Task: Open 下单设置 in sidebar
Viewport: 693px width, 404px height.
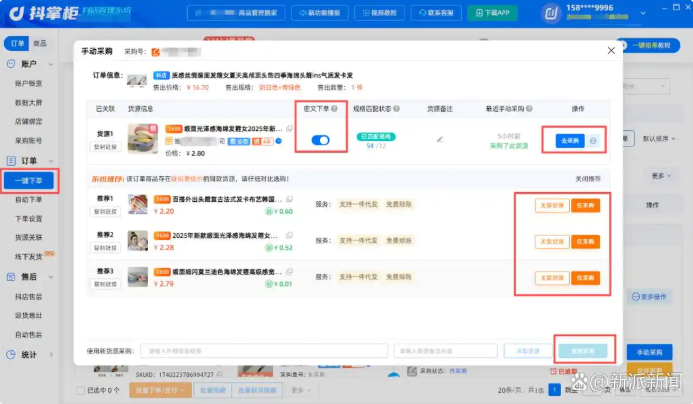Action: coord(29,219)
